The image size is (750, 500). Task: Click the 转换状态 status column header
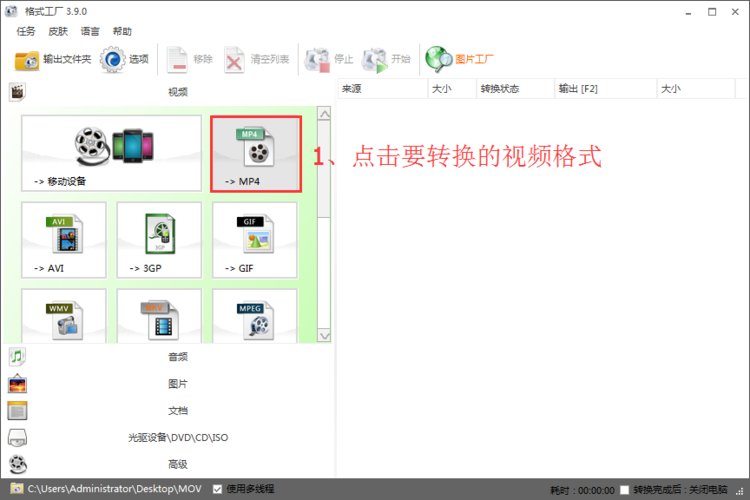(x=515, y=89)
